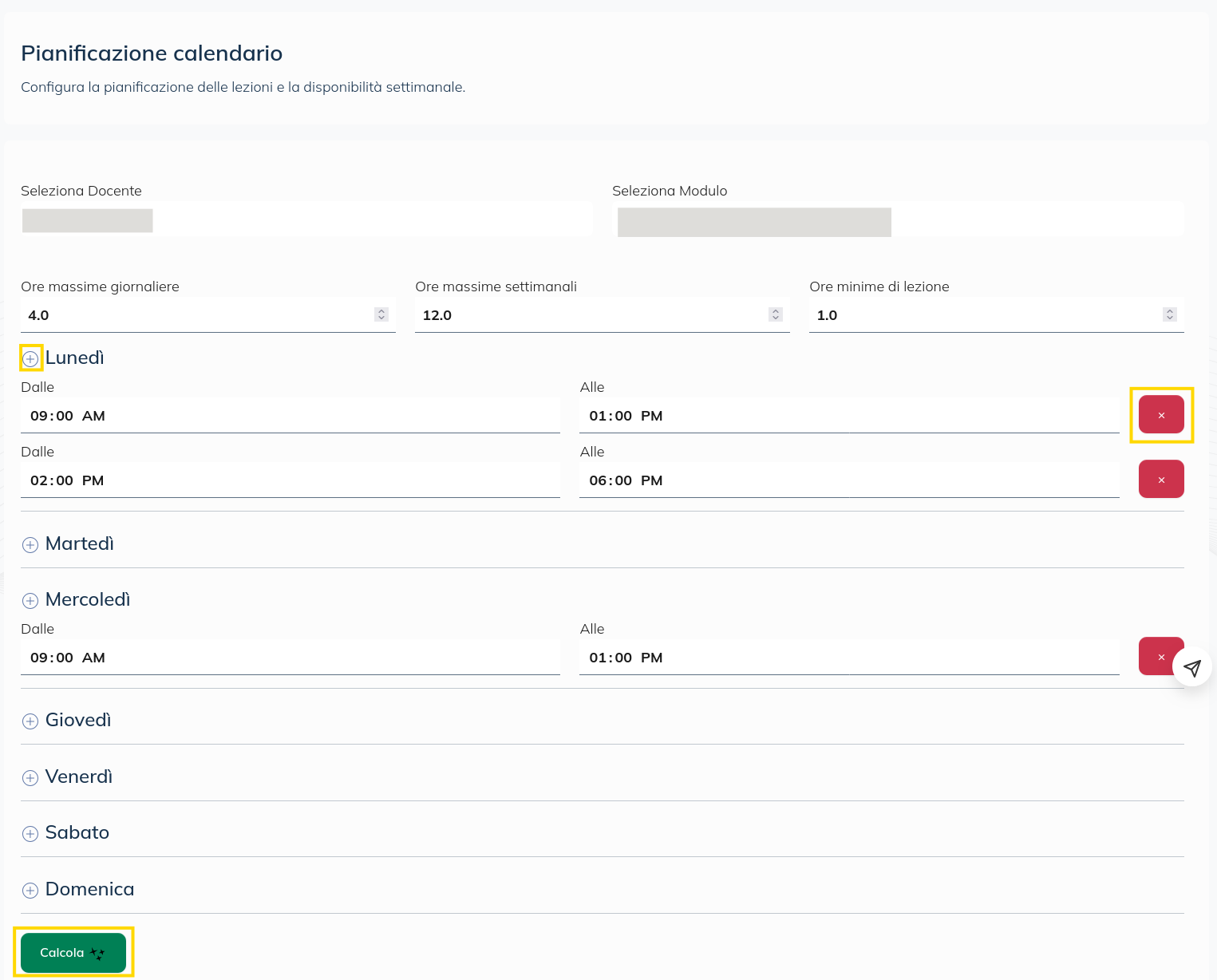Add a time slot for Domenica
This screenshot has width=1217, height=980.
30,891
